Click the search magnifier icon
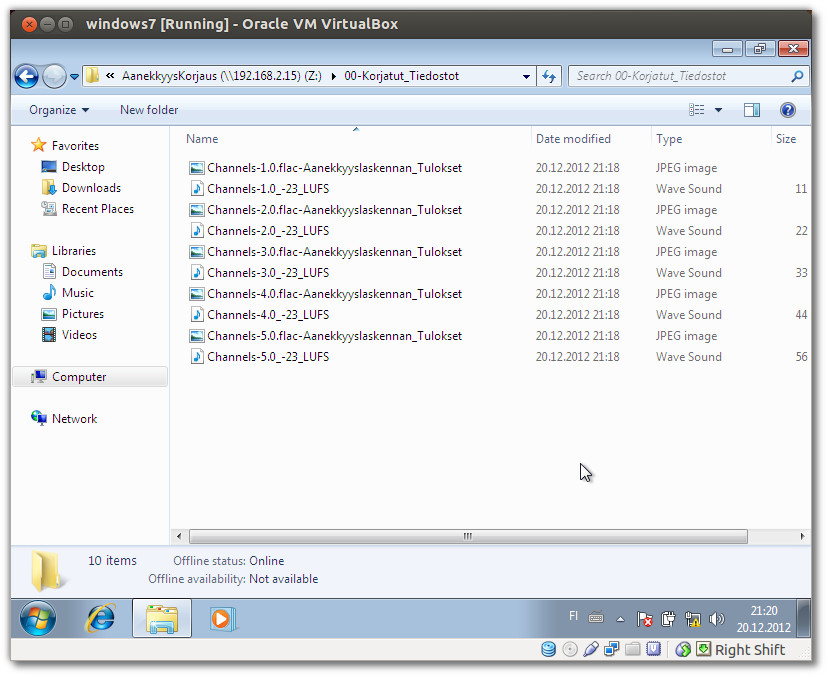This screenshot has width=828, height=677. 797,76
